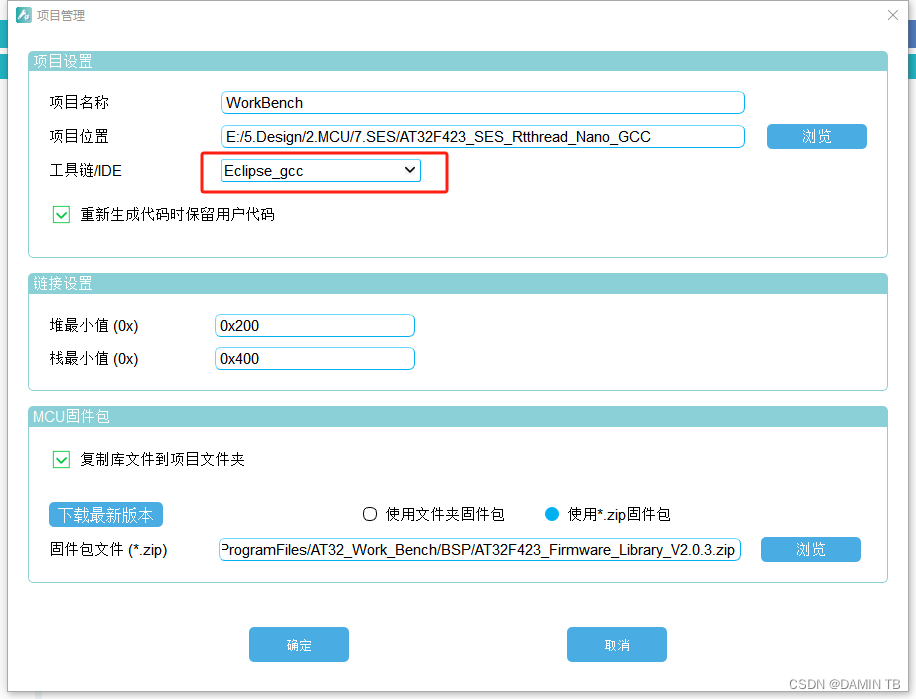This screenshot has width=916, height=699.
Task: Select the 使用文件夹固件包 radio button
Action: (370, 514)
